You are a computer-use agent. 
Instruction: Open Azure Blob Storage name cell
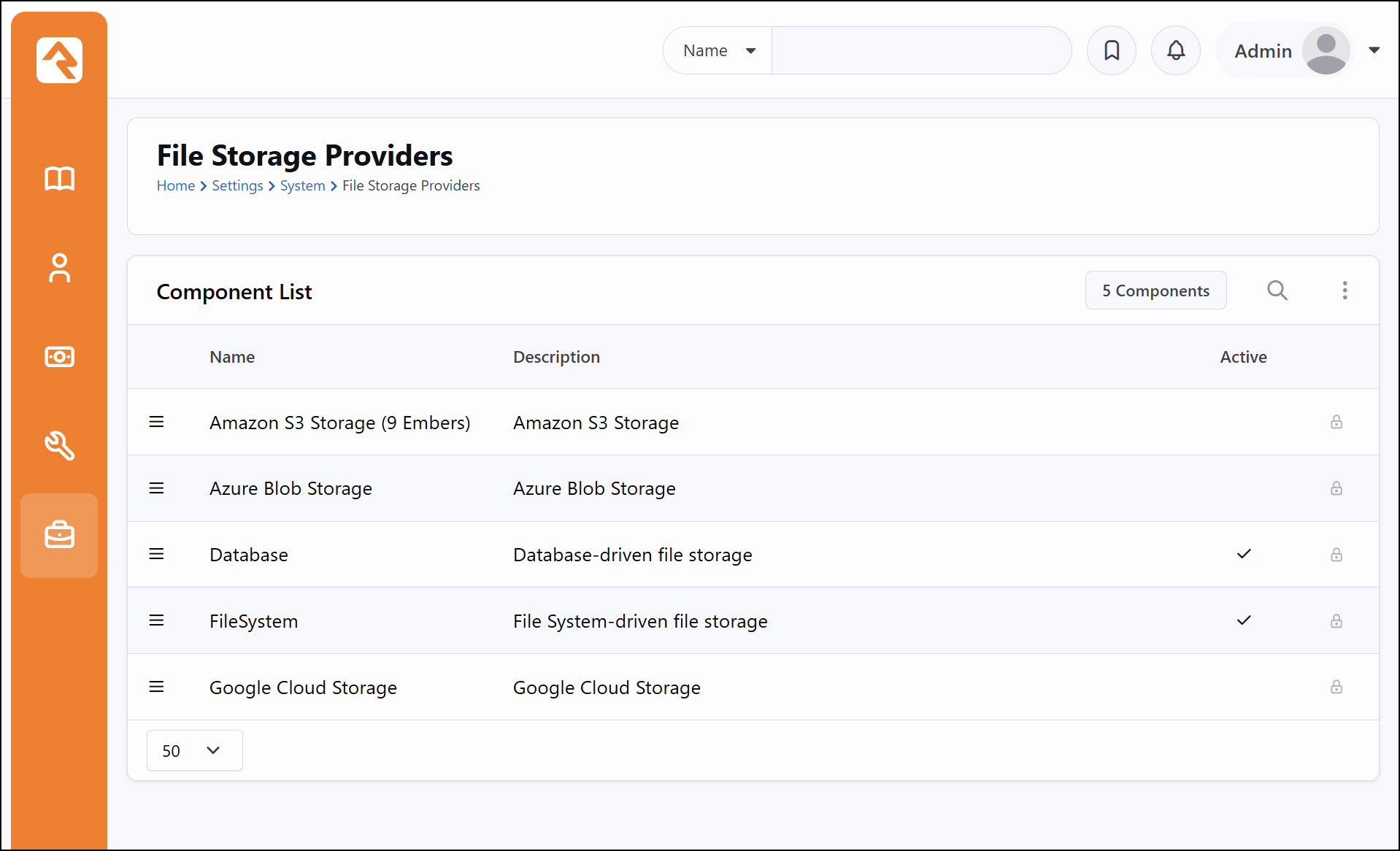[291, 488]
